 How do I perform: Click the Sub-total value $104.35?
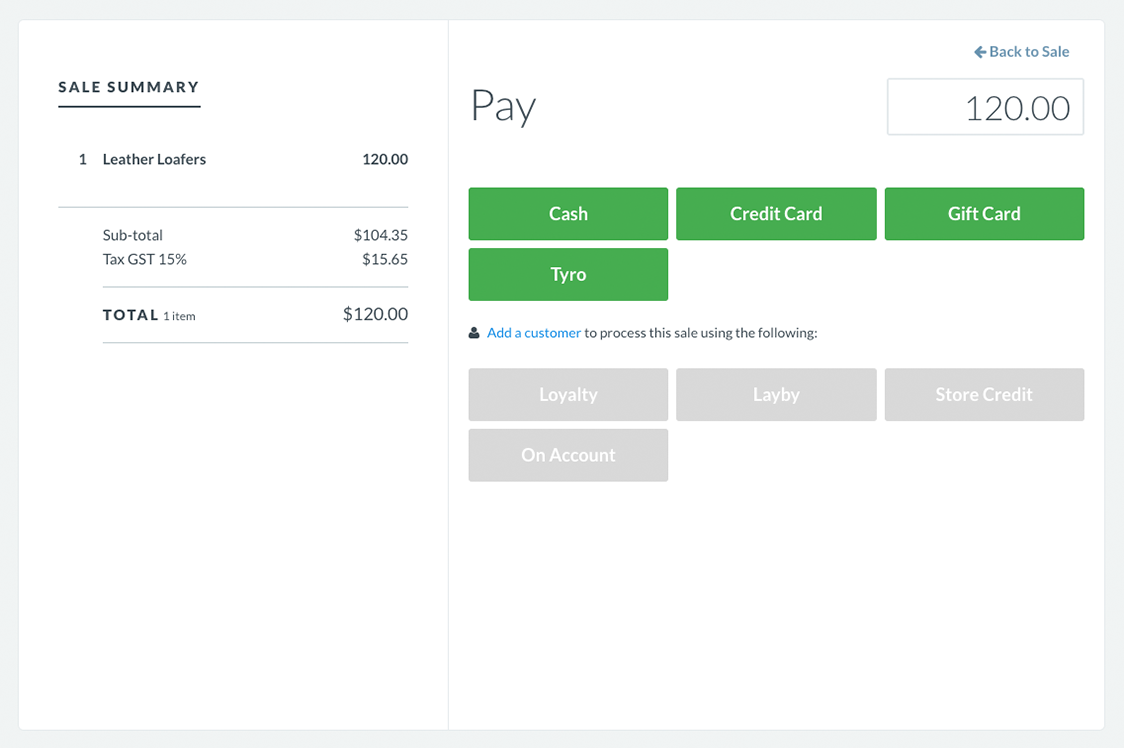point(381,235)
